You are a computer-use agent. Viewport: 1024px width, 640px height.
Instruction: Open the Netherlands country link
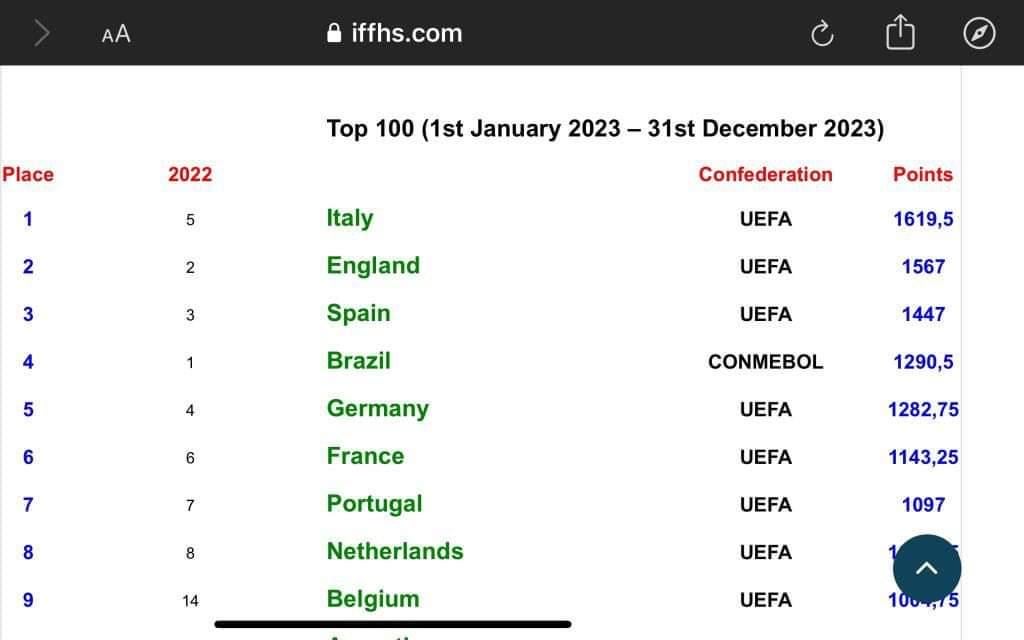[395, 551]
